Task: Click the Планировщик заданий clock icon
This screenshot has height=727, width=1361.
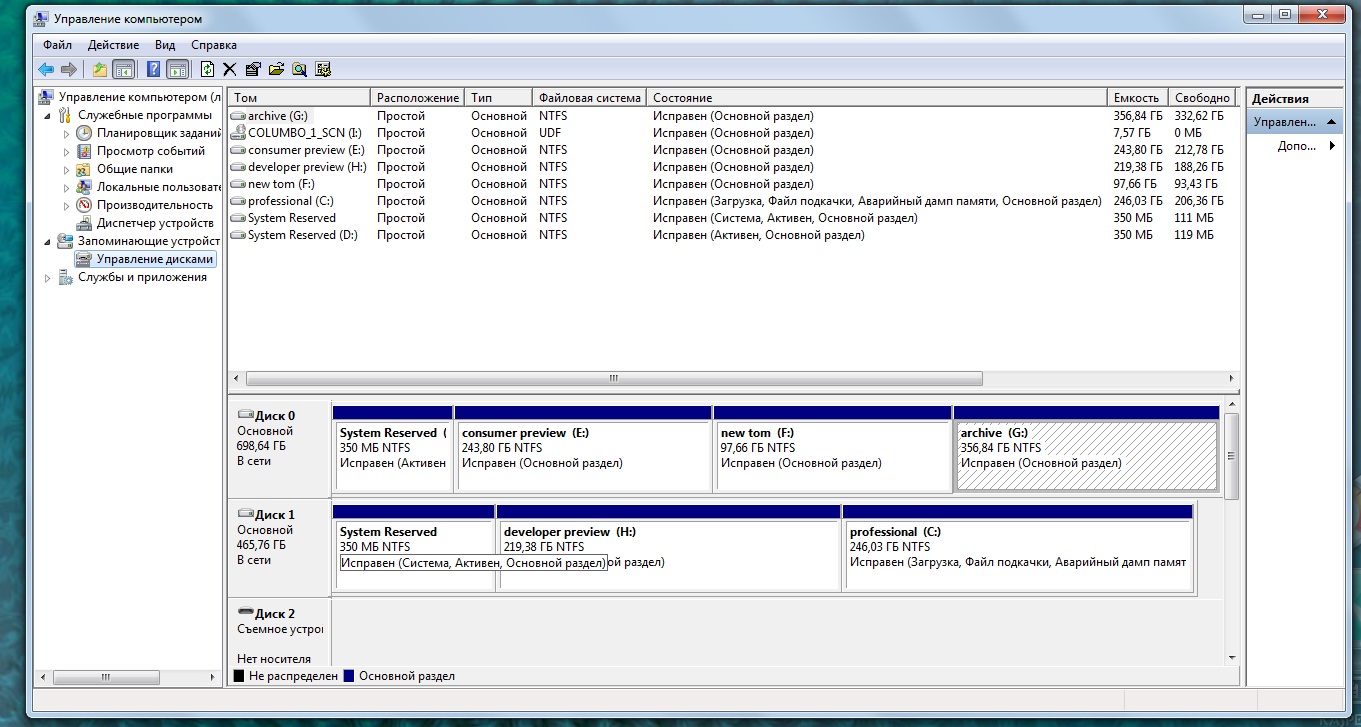Action: pyautogui.click(x=84, y=133)
